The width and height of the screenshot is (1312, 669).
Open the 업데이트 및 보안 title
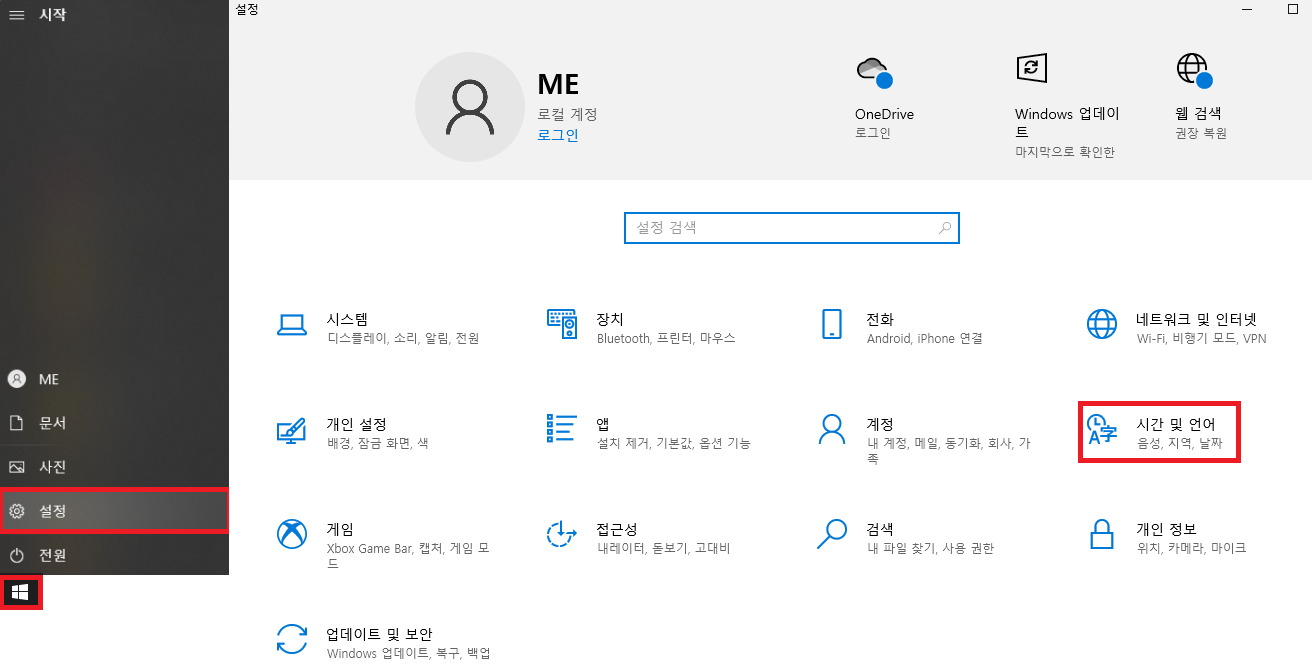pyautogui.click(x=379, y=634)
